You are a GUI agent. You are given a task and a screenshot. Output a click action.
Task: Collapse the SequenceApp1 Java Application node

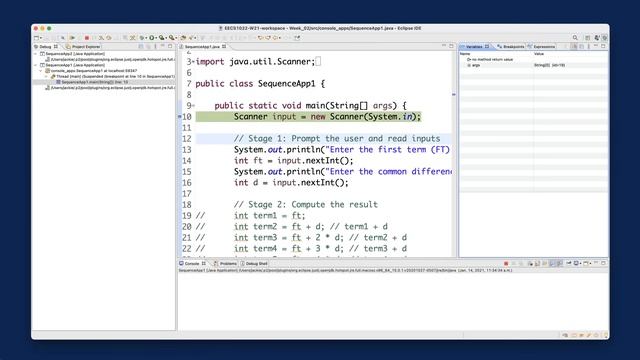tap(36, 65)
